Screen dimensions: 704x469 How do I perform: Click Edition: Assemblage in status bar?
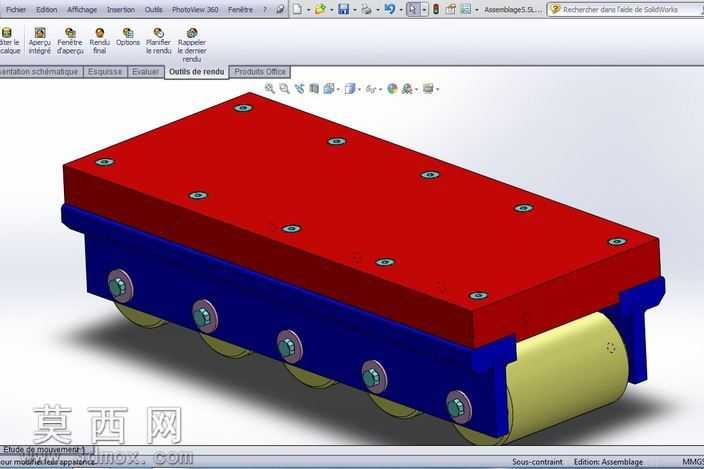point(608,462)
